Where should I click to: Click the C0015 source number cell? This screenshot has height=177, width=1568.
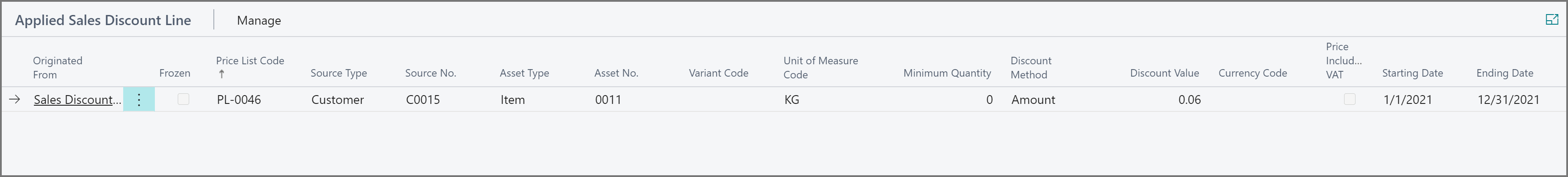tap(422, 100)
